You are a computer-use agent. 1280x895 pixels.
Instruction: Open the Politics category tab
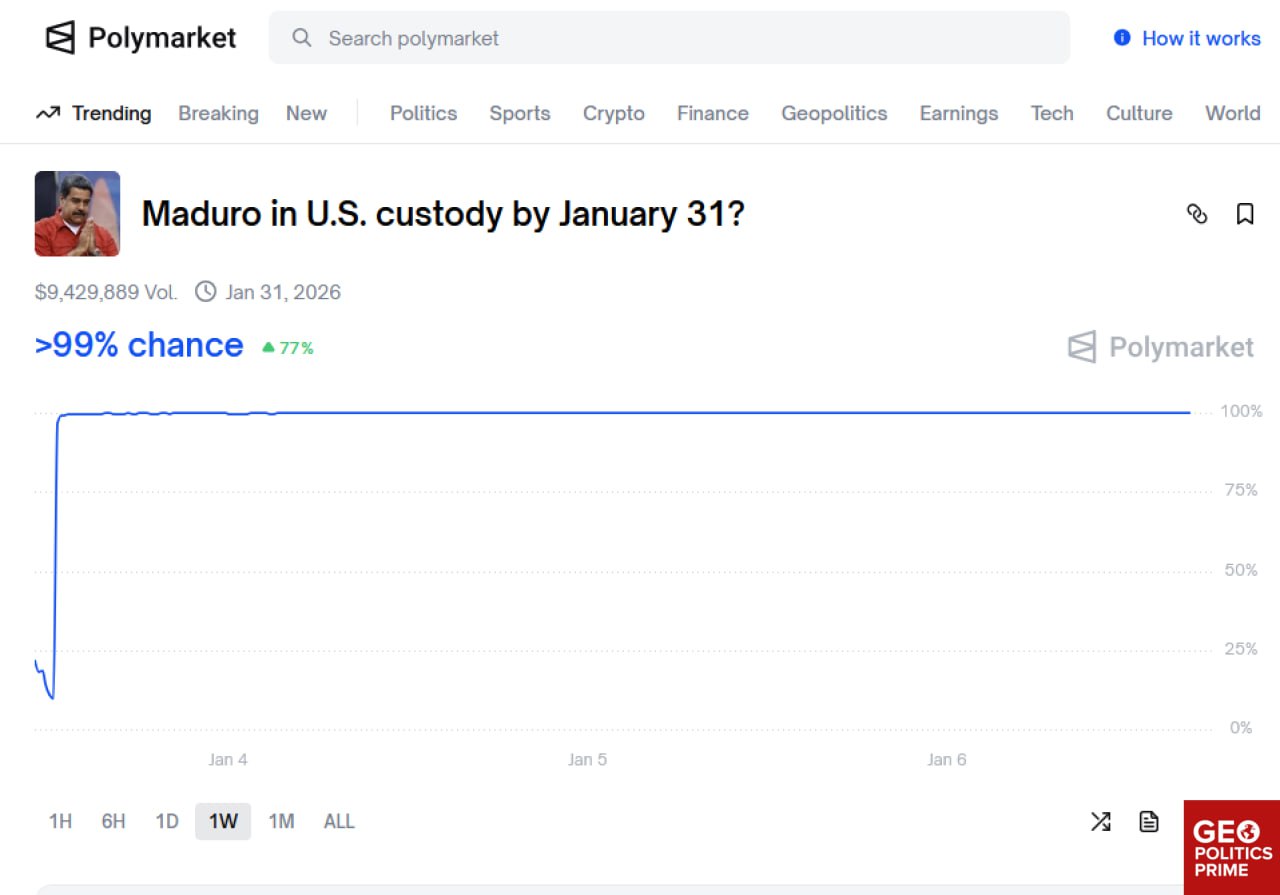click(423, 113)
